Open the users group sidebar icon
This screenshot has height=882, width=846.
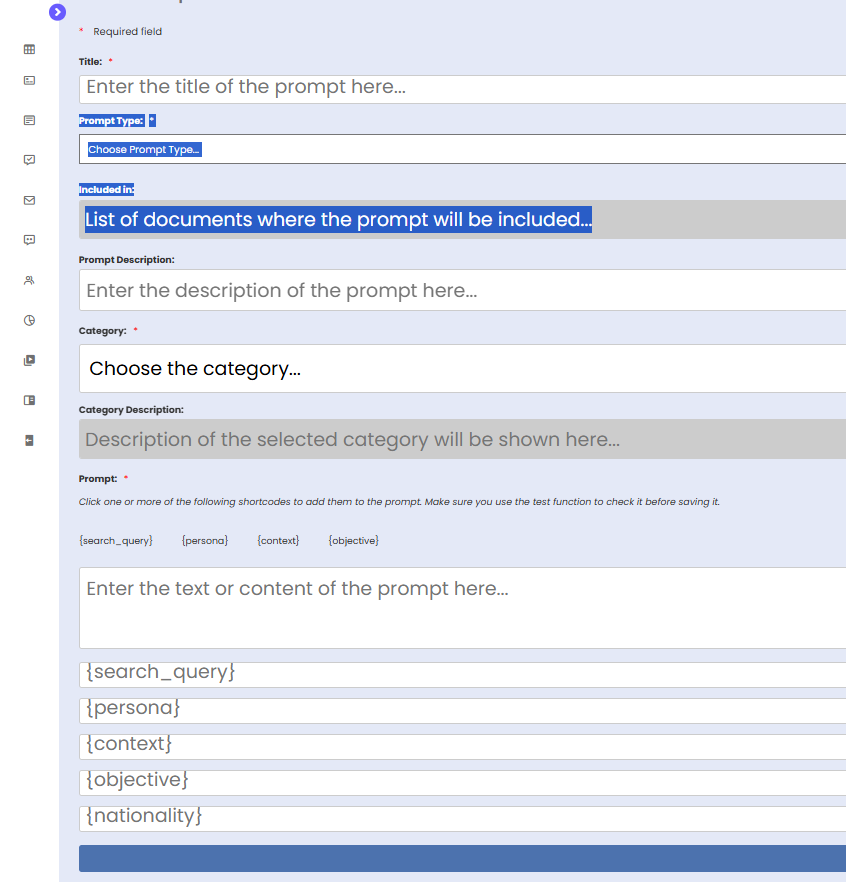[x=29, y=280]
